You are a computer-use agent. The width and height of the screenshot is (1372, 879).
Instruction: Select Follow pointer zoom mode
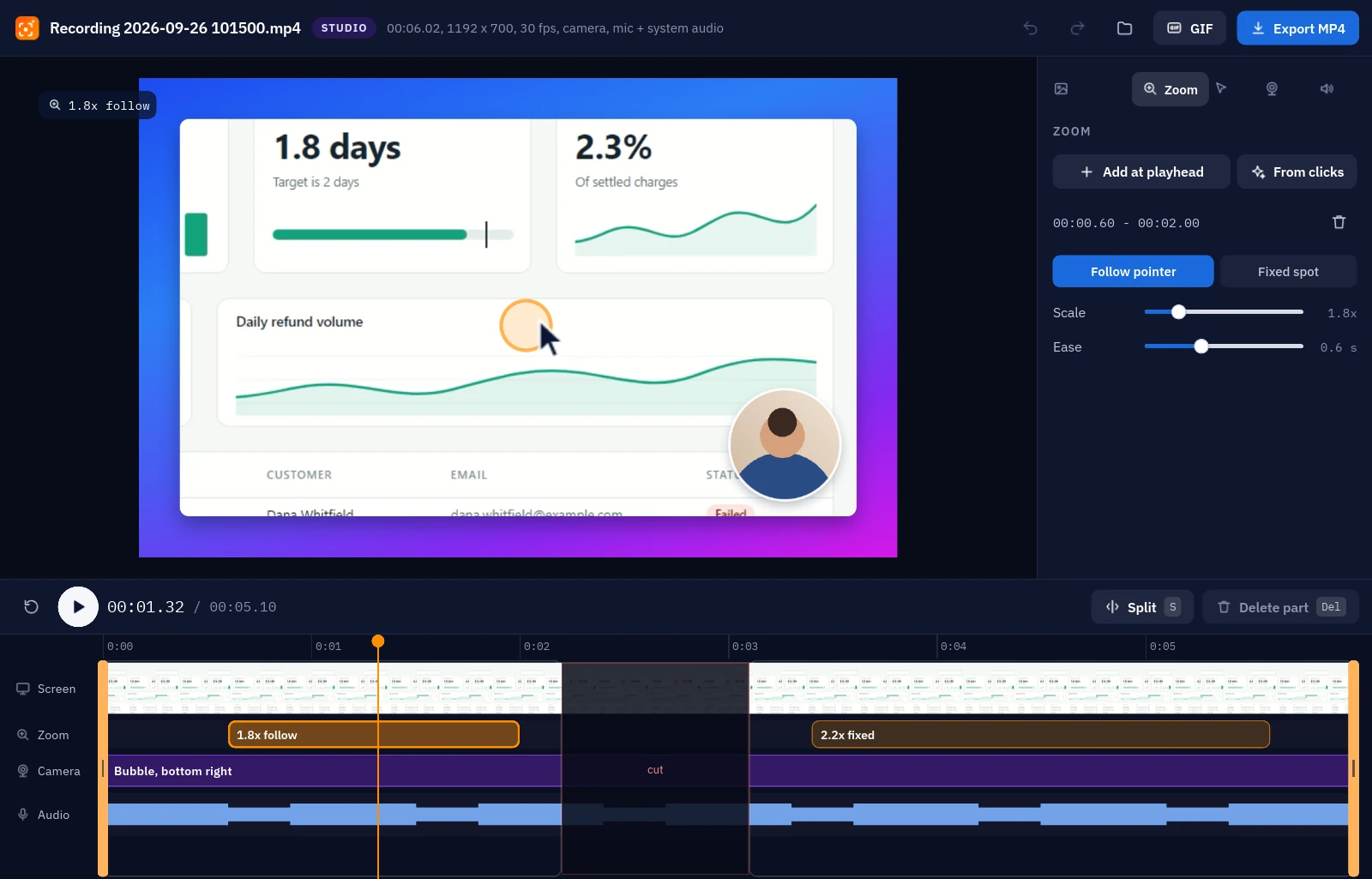pos(1133,271)
